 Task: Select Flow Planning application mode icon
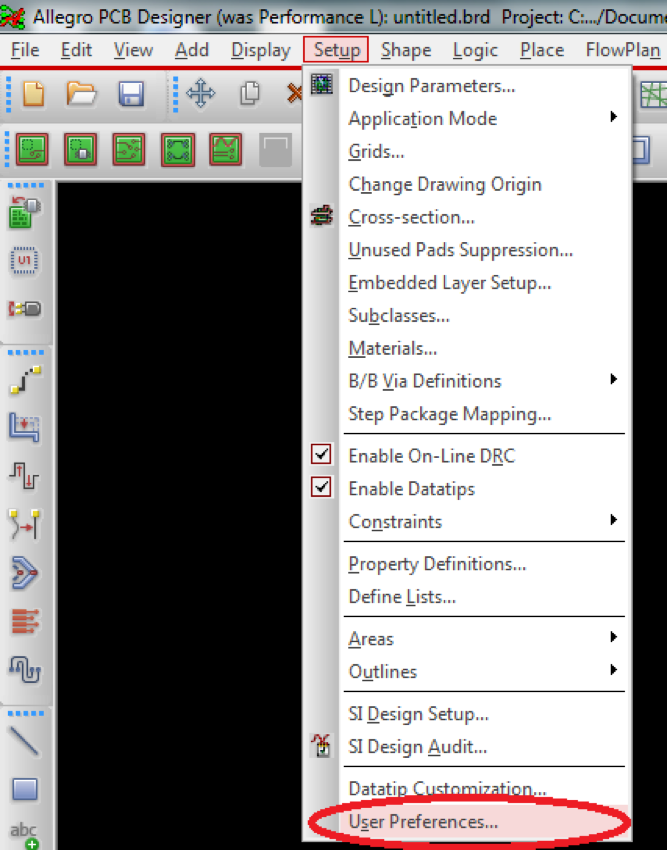click(178, 149)
